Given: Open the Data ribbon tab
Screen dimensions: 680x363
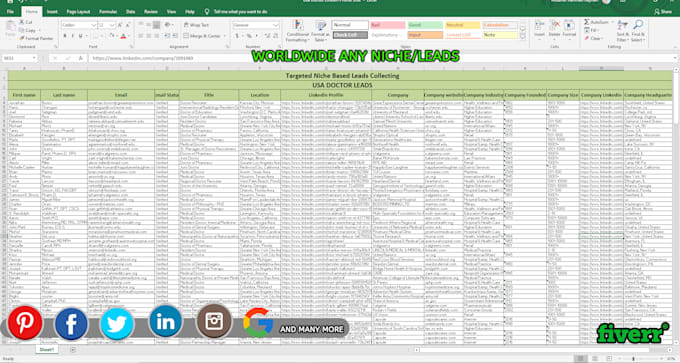Looking at the screenshot, I should (x=130, y=12).
